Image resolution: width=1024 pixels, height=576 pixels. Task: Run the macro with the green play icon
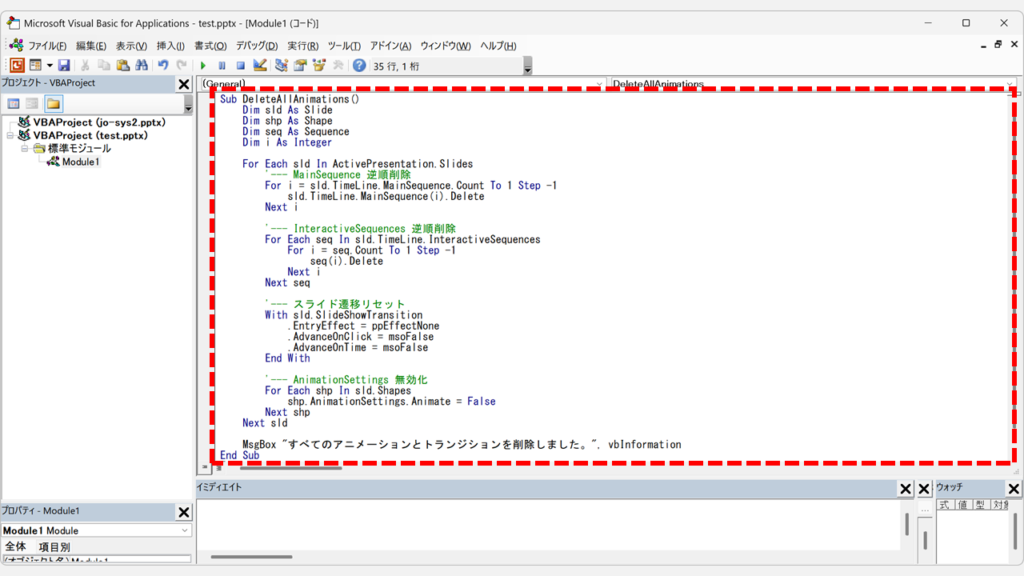pos(203,65)
